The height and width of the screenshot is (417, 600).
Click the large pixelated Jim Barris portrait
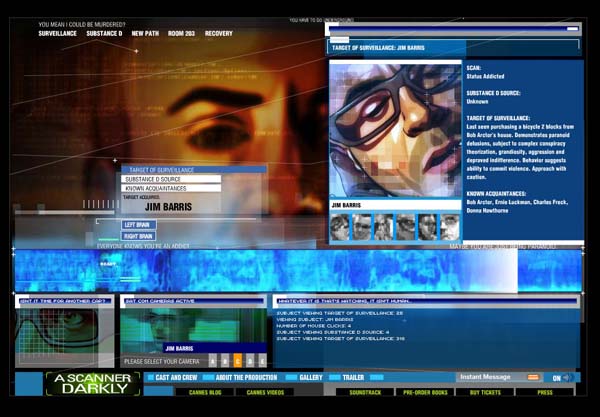(395, 130)
